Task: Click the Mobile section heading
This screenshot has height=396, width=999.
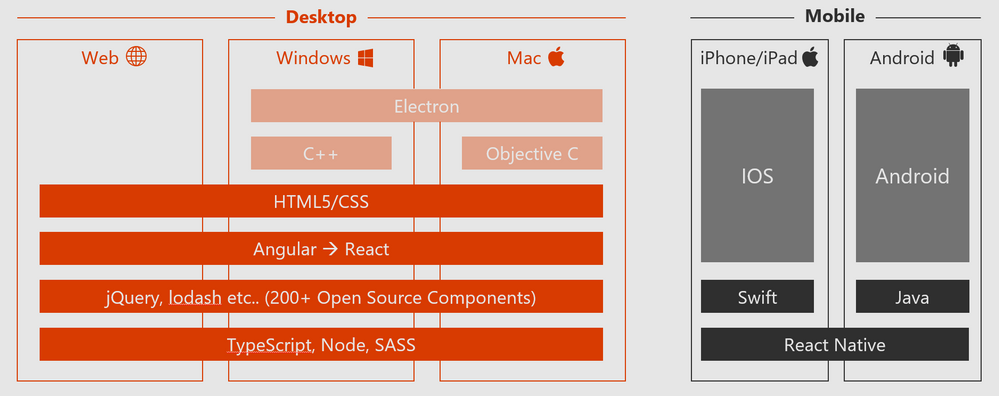Action: point(835,17)
